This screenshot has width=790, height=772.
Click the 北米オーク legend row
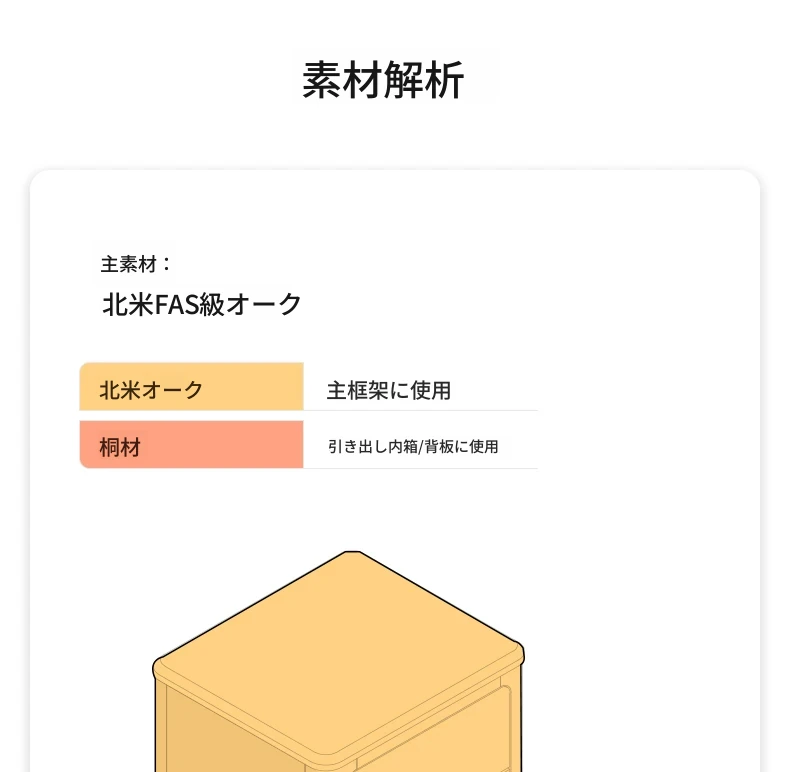click(308, 387)
